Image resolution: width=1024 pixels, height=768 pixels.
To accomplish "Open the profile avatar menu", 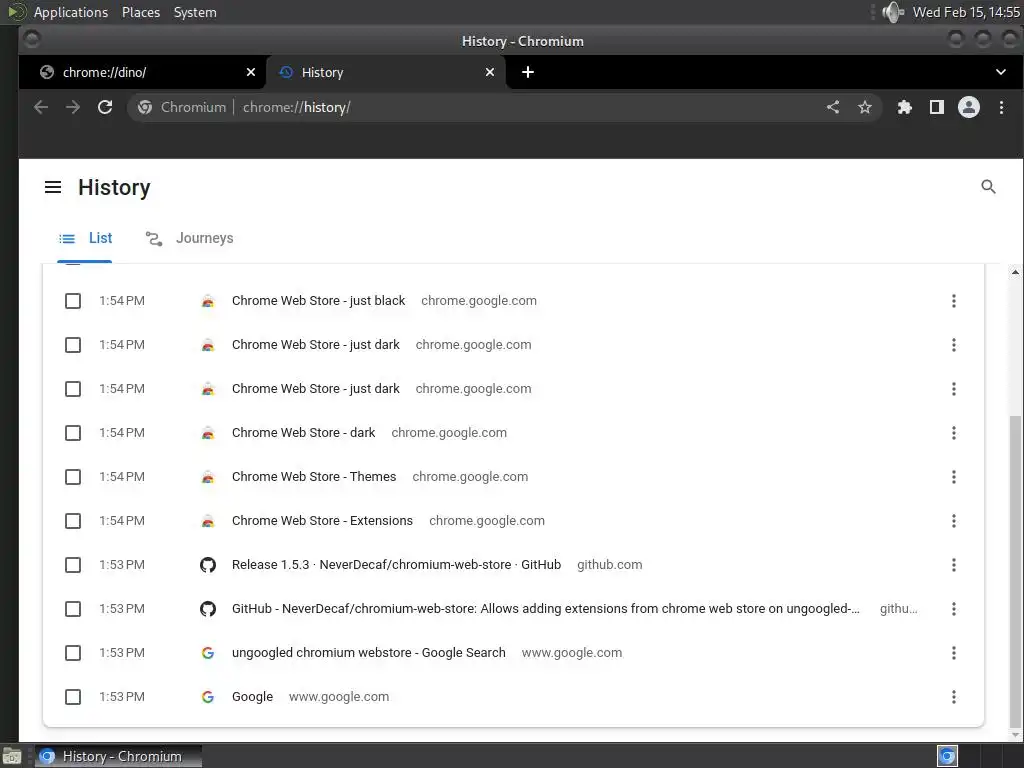I will click(x=968, y=107).
